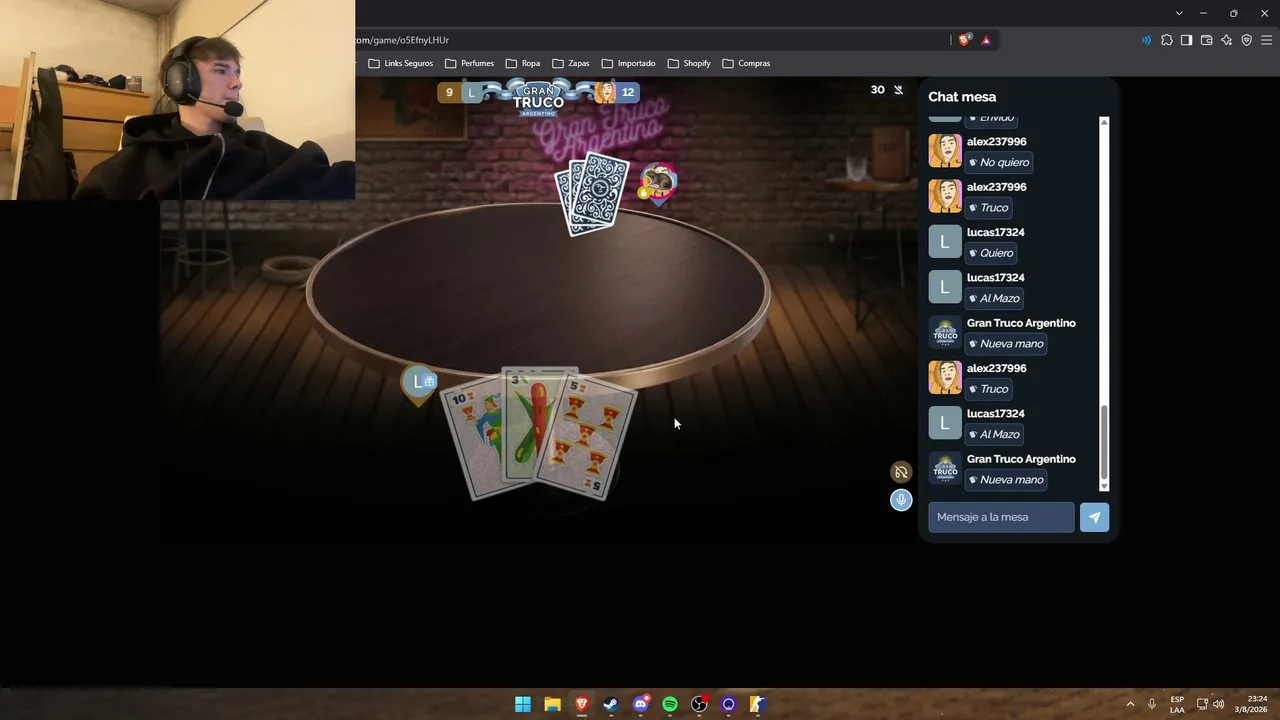This screenshot has width=1280, height=720.
Task: Click your player L avatar pin
Action: 419,383
